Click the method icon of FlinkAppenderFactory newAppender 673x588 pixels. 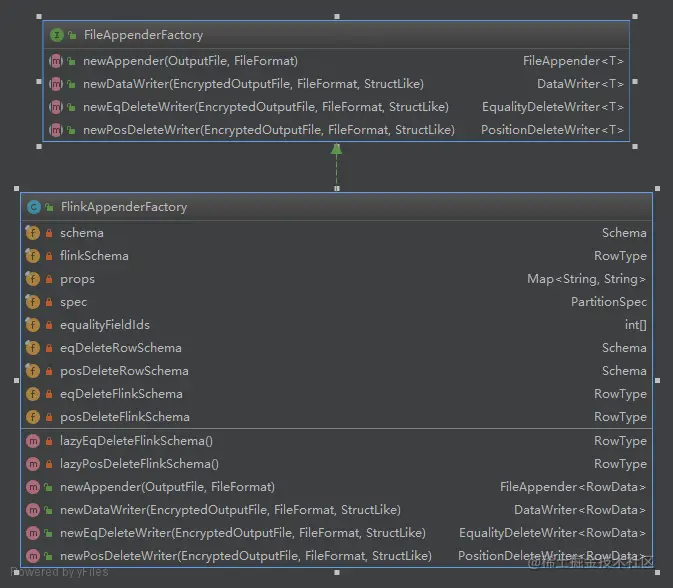point(33,487)
